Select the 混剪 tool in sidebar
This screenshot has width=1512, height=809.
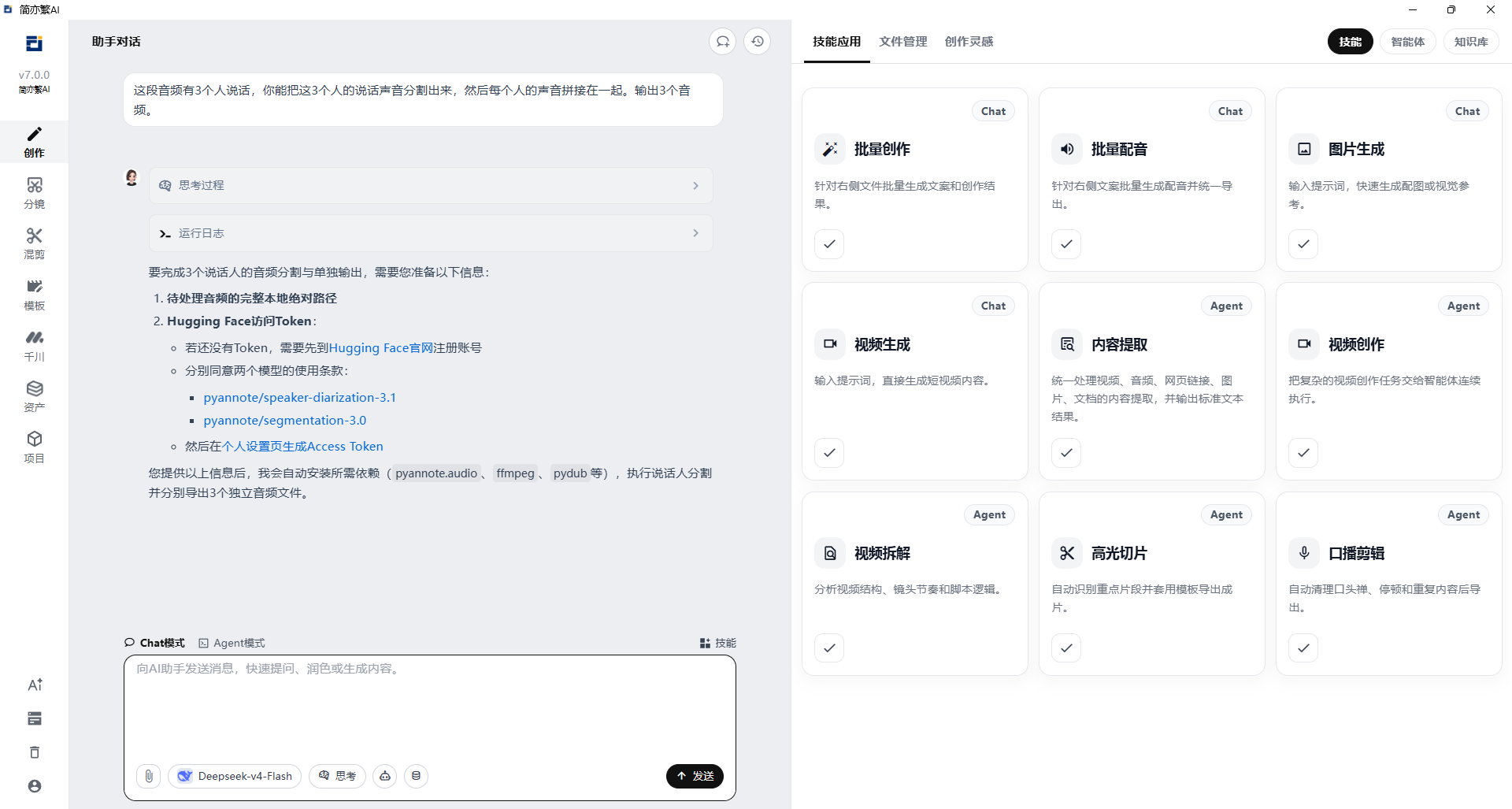pos(34,243)
